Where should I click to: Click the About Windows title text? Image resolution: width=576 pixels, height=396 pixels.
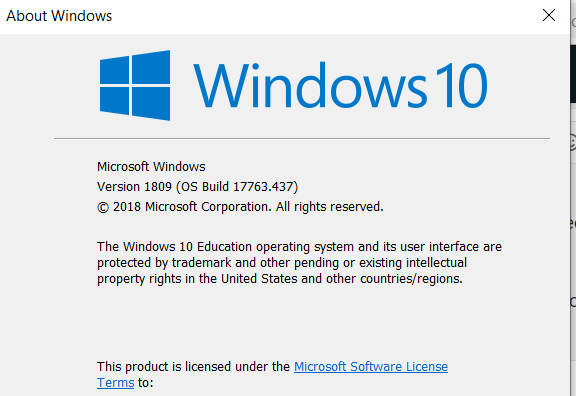click(x=59, y=16)
